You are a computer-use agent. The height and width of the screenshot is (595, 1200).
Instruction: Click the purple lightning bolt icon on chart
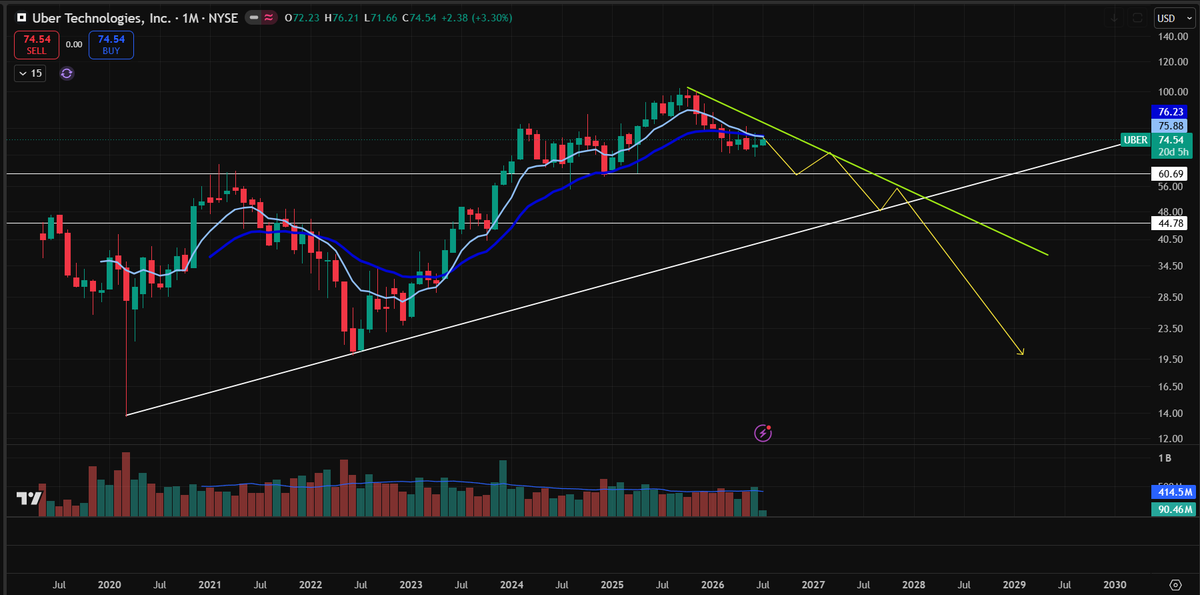tap(763, 433)
